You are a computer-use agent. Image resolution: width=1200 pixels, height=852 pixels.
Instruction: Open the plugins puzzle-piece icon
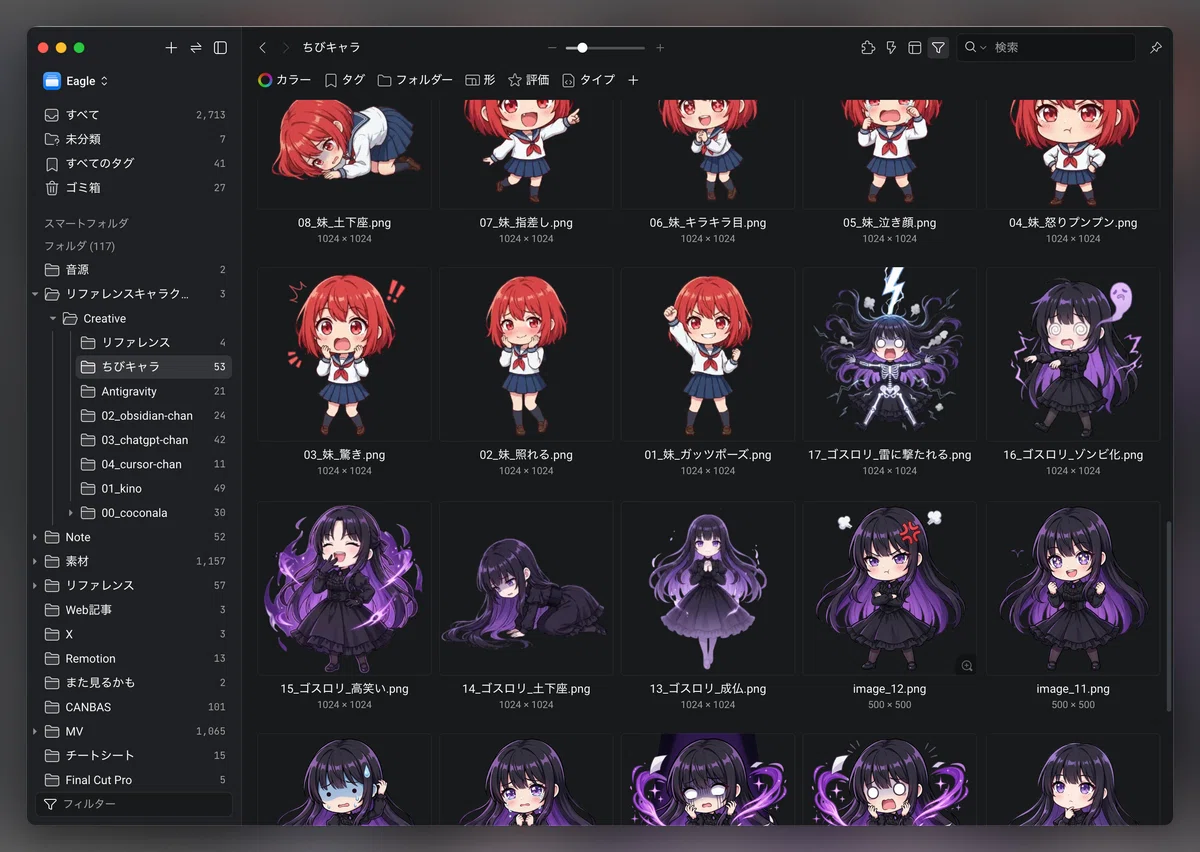coord(867,48)
